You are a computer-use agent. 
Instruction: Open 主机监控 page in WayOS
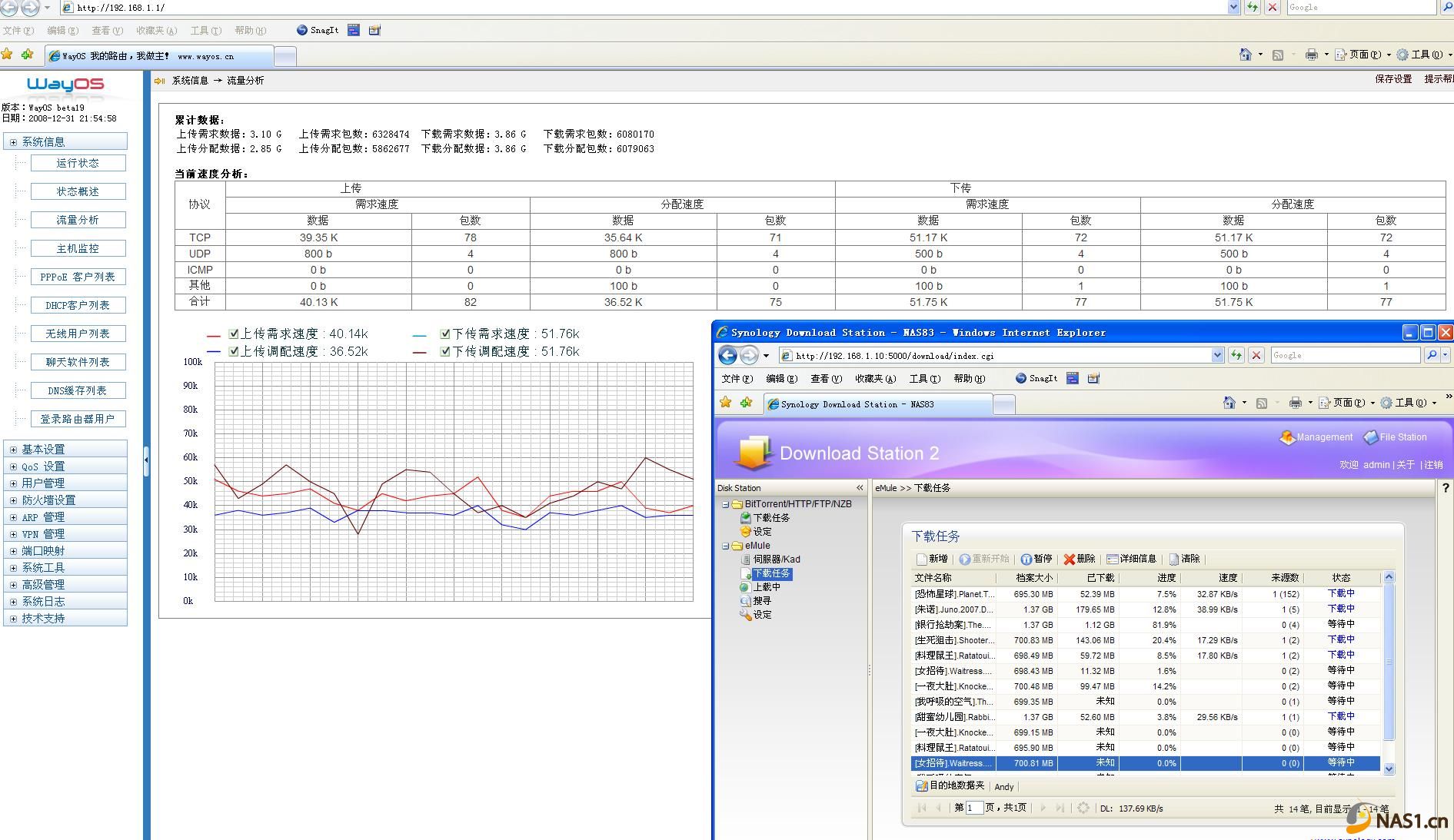coord(78,248)
